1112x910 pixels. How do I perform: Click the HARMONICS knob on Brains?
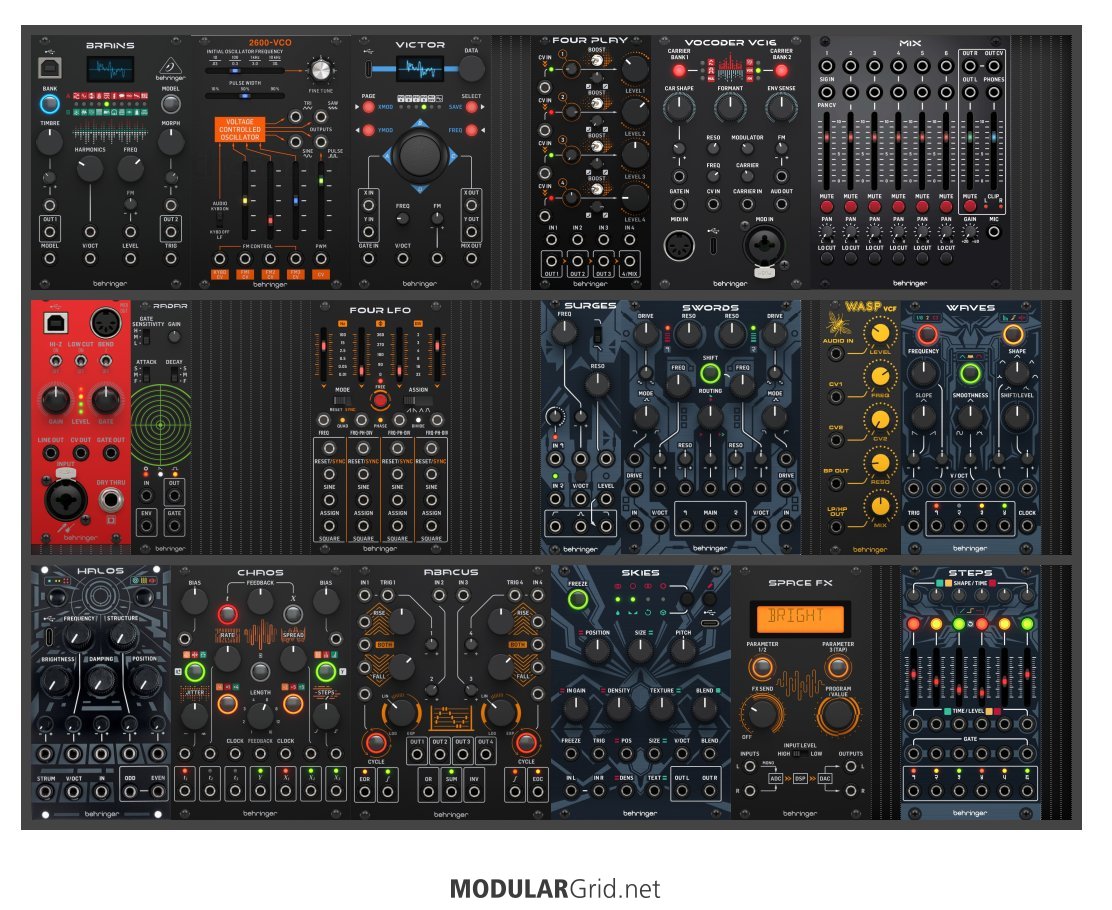90,168
